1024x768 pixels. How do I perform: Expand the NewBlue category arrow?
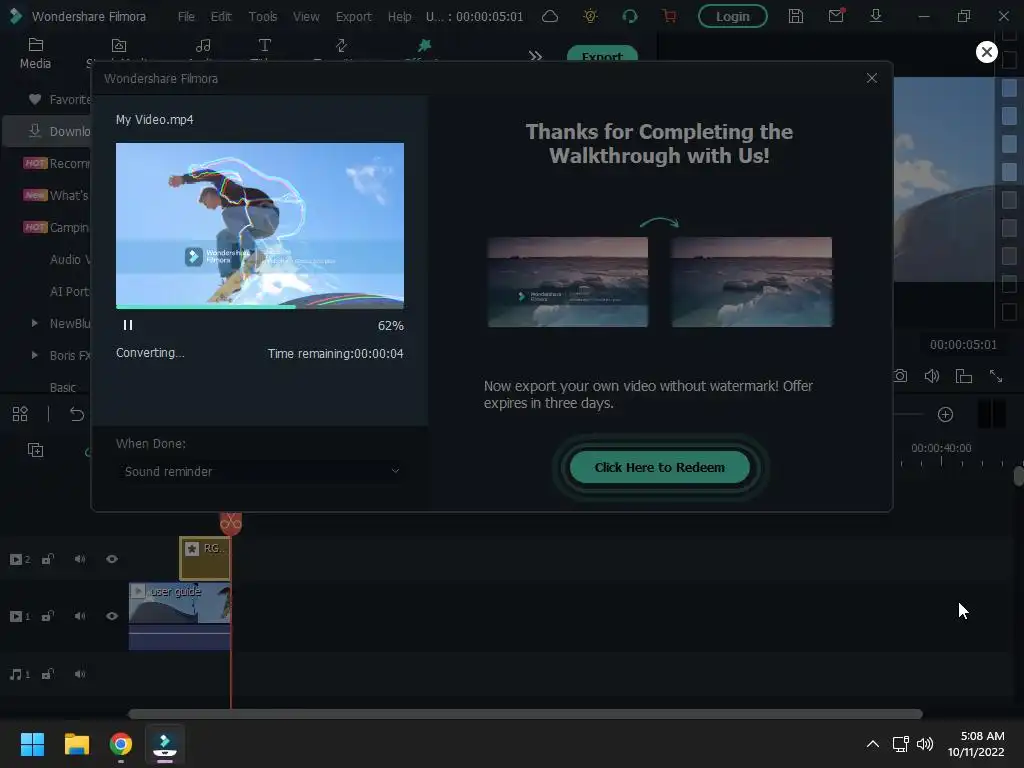[x=35, y=323]
